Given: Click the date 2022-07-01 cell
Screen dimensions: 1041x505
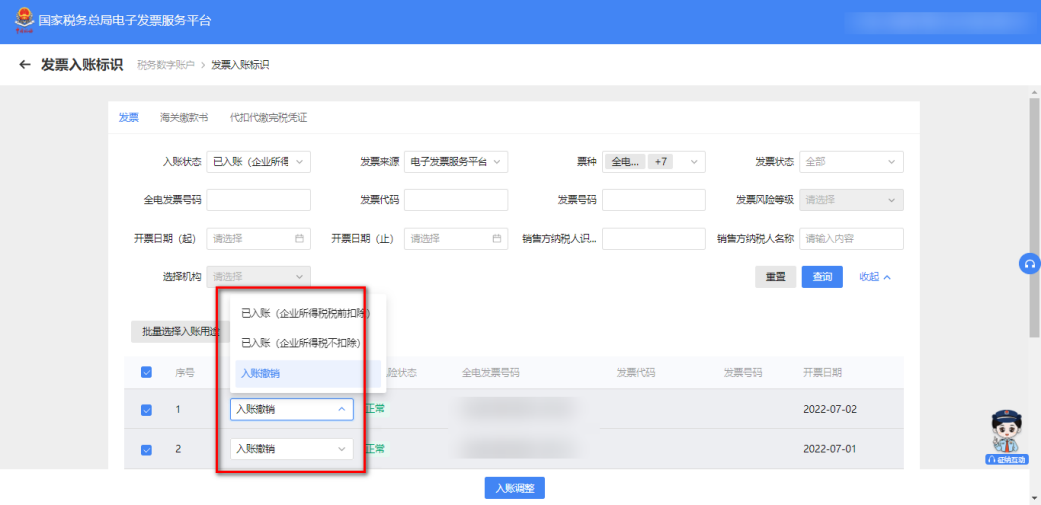Looking at the screenshot, I should pos(830,449).
